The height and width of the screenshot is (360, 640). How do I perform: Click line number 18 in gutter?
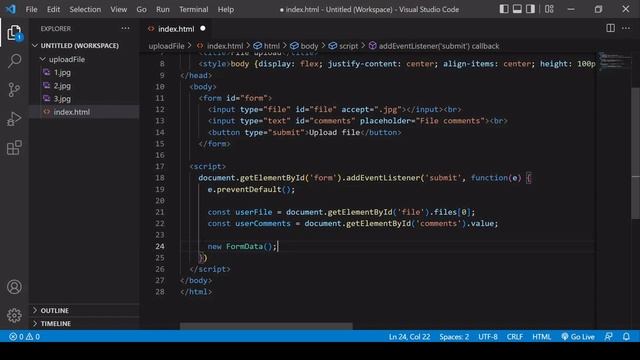pyautogui.click(x=160, y=178)
